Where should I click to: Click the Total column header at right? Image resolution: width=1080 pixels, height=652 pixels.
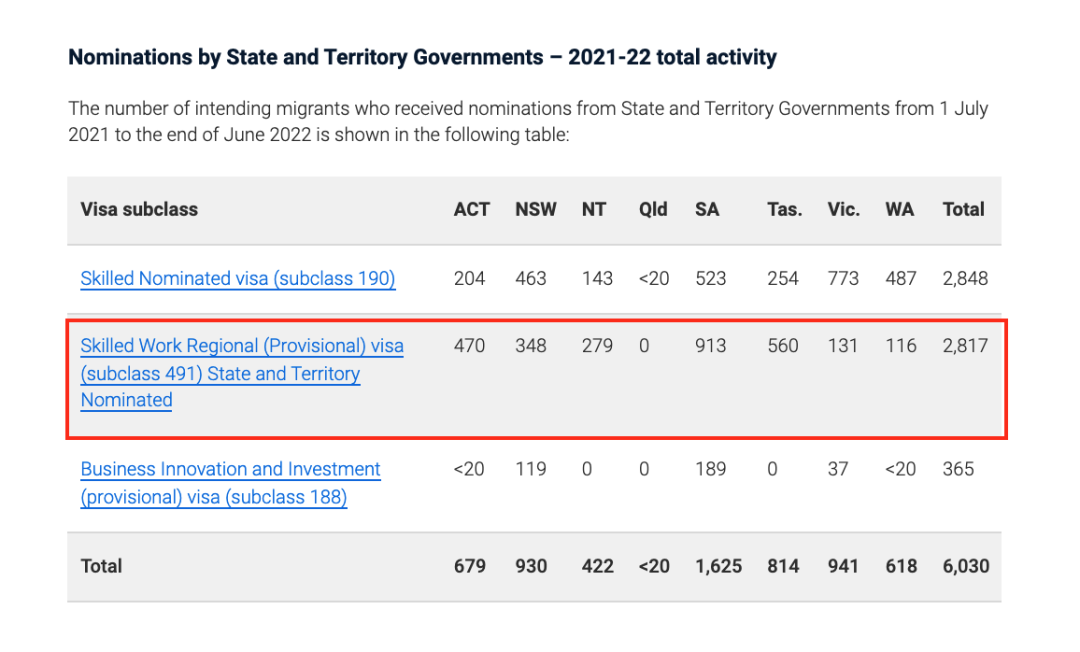point(963,209)
